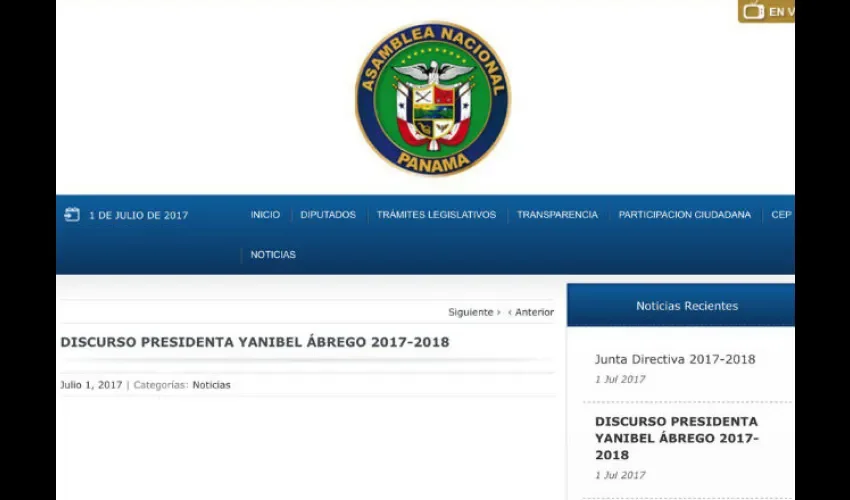Open sidebar Discurso Presidenta Yanibel Ábrego link
This screenshot has height=500, width=850.
(x=677, y=438)
